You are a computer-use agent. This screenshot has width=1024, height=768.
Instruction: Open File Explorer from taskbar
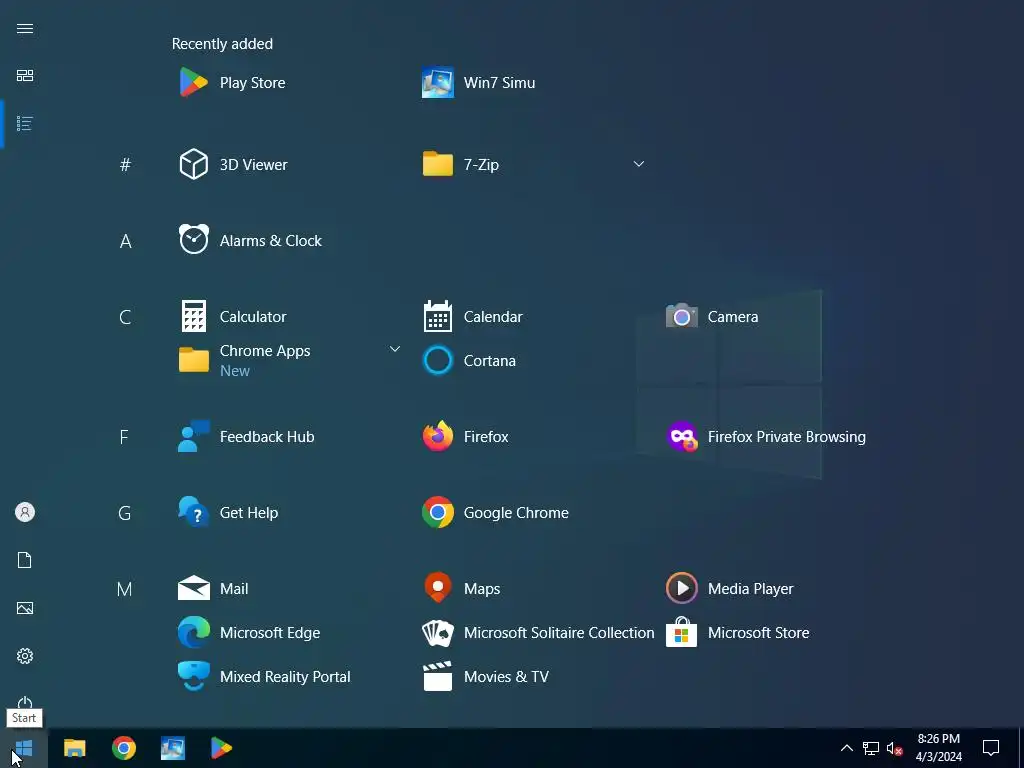point(74,748)
